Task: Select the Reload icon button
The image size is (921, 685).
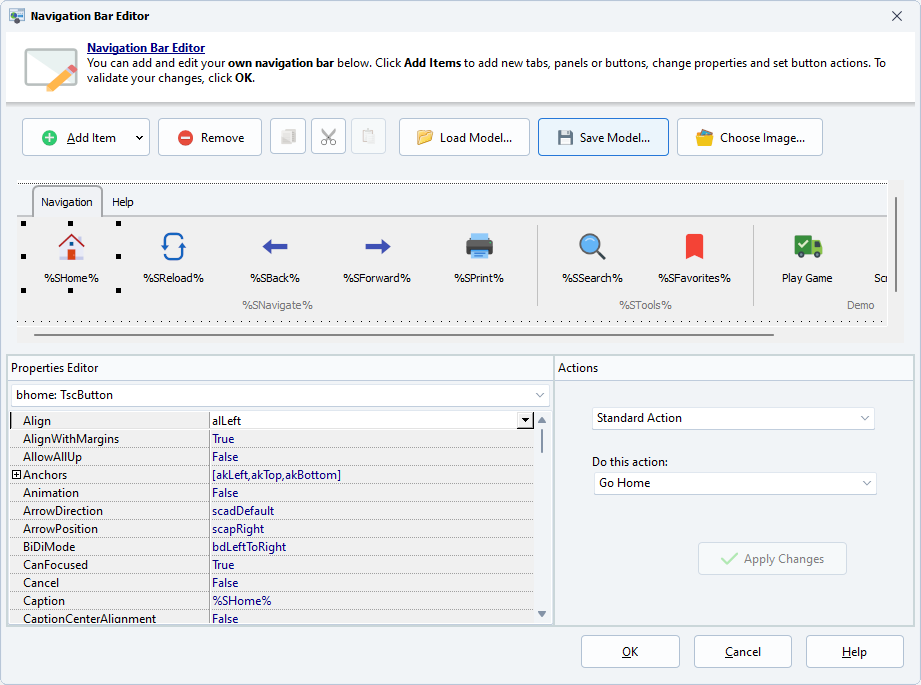Action: [173, 246]
